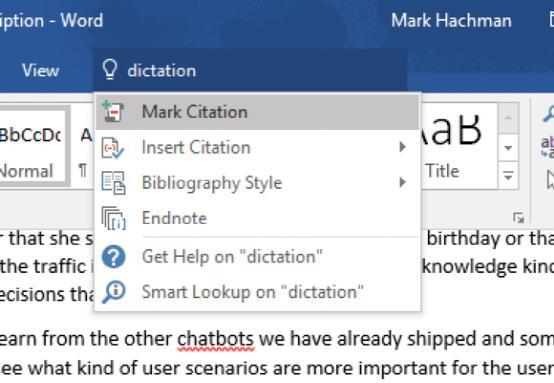Viewport: 554px width, 383px height.
Task: Click the Smart Lookup magnifier icon
Action: point(113,292)
